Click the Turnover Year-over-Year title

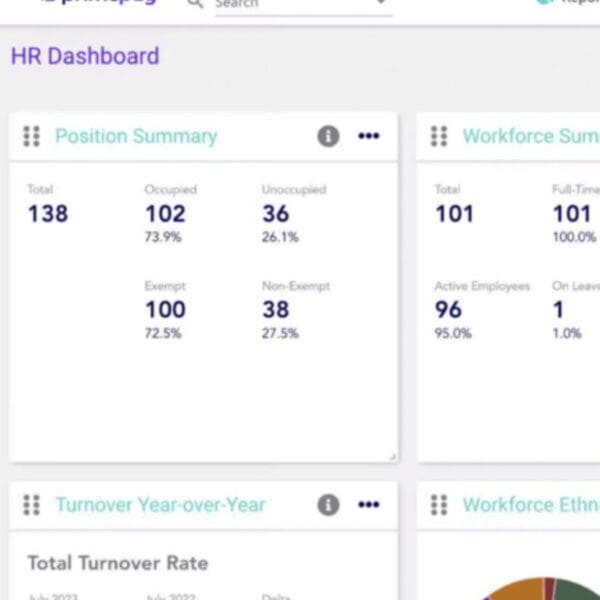(x=161, y=505)
